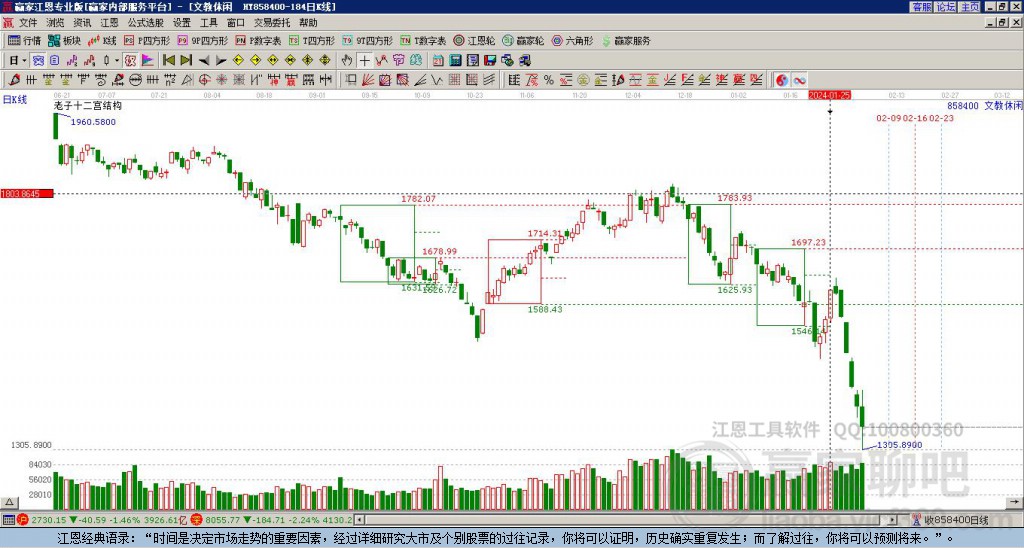1024x548 pixels.
Task: Expand the candlestick style dropdown arrow
Action: click(x=116, y=61)
